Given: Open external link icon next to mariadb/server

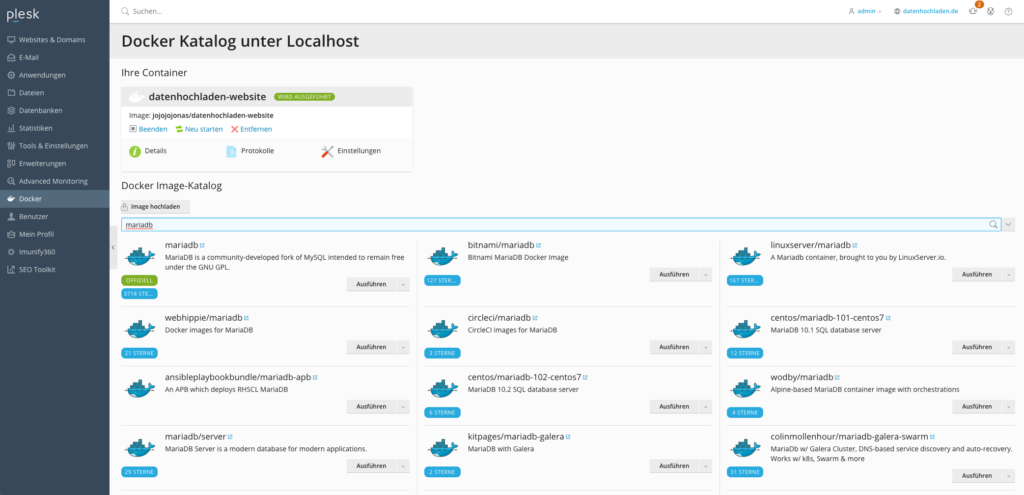Looking at the screenshot, I should coord(231,437).
